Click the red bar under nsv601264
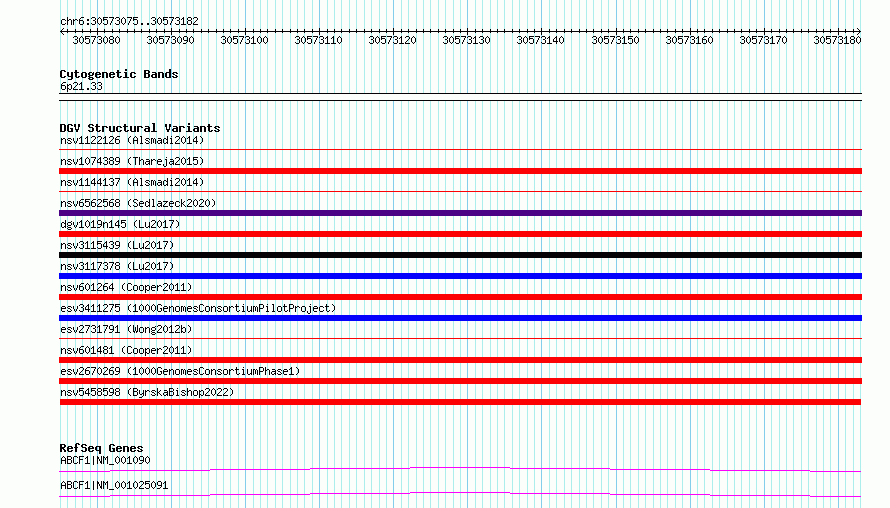This screenshot has width=890, height=508. click(x=460, y=297)
